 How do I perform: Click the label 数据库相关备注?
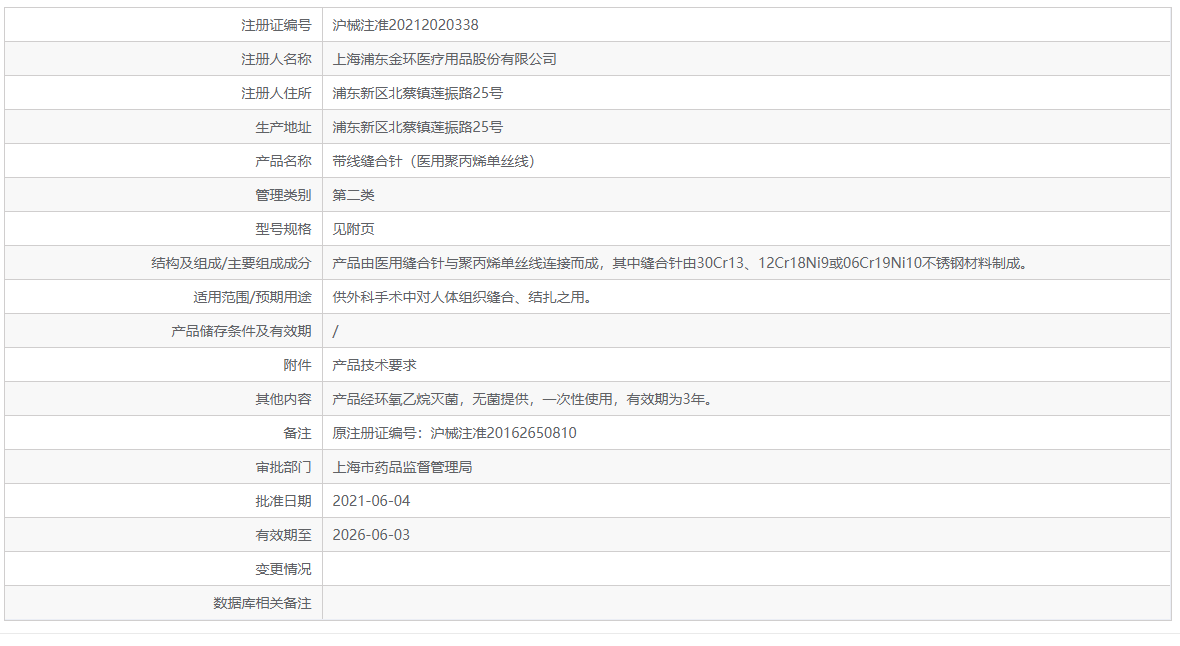[x=262, y=603]
